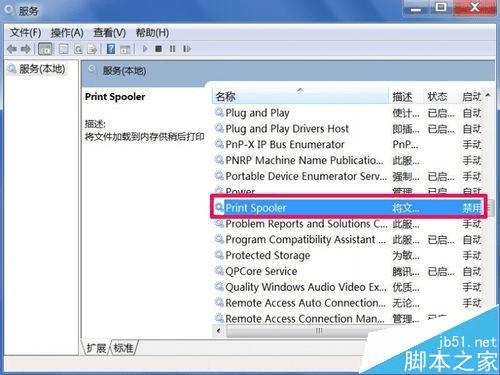Sort by the 名称 column header
Viewport: 500px width, 375px height.
[300, 96]
